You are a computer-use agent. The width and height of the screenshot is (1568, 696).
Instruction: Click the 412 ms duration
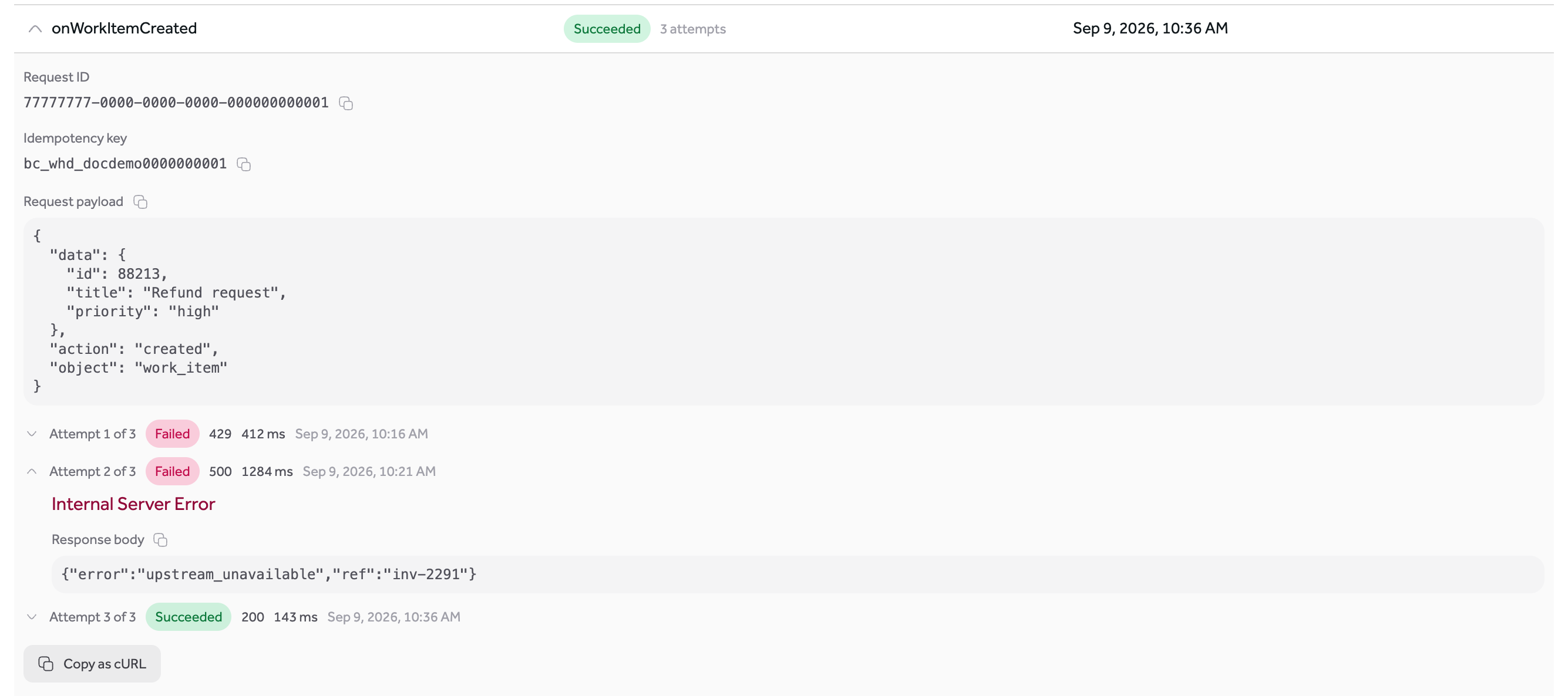(x=263, y=434)
